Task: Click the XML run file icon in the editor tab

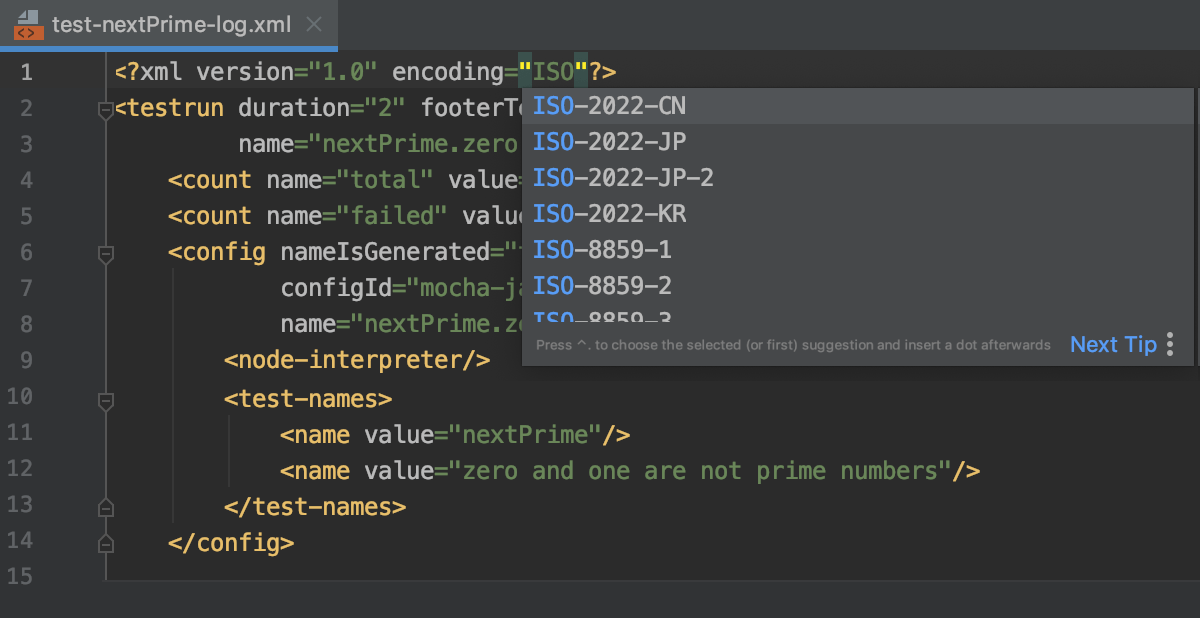Action: (x=28, y=24)
